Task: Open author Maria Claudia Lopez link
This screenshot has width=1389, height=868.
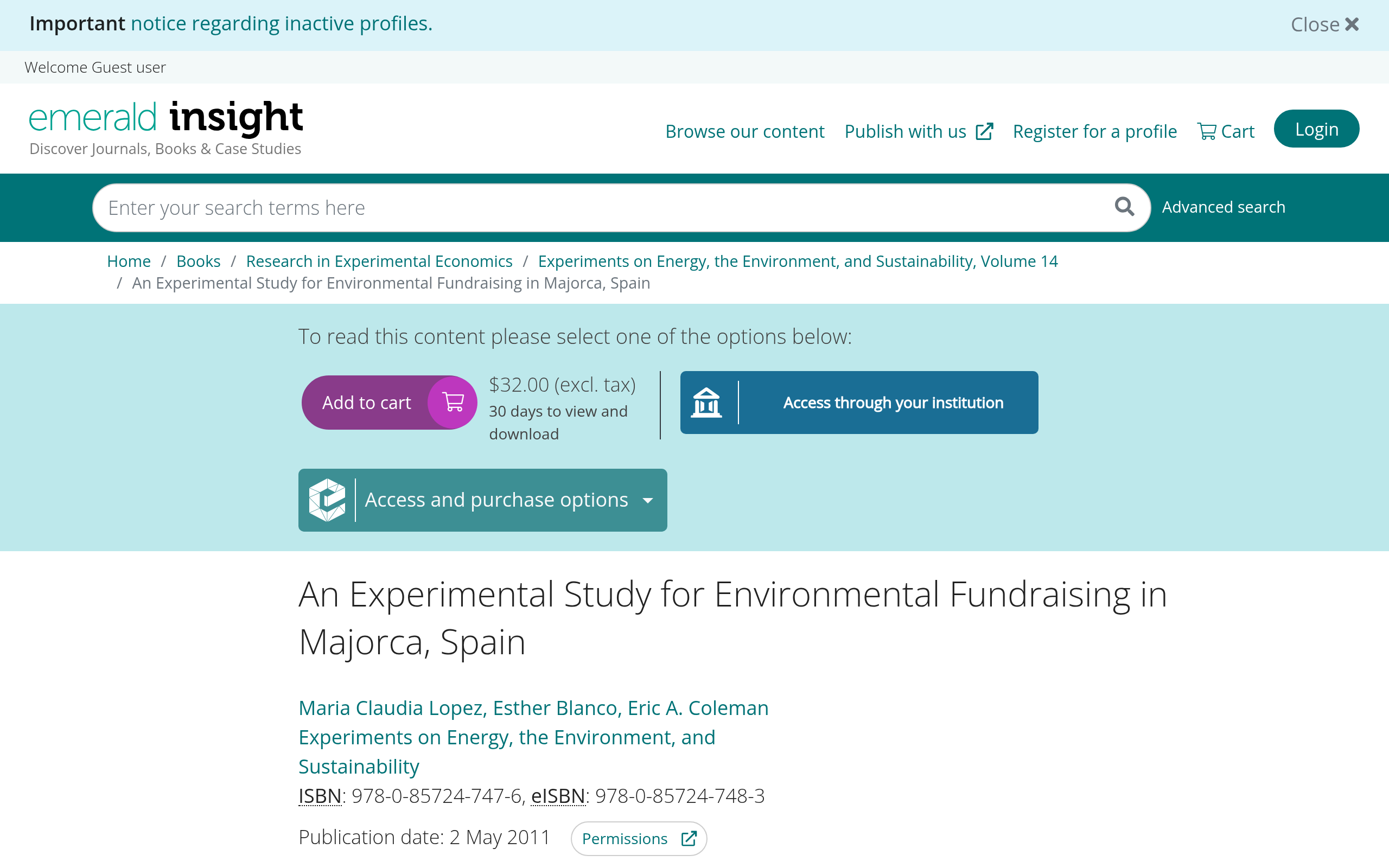Action: pos(393,708)
